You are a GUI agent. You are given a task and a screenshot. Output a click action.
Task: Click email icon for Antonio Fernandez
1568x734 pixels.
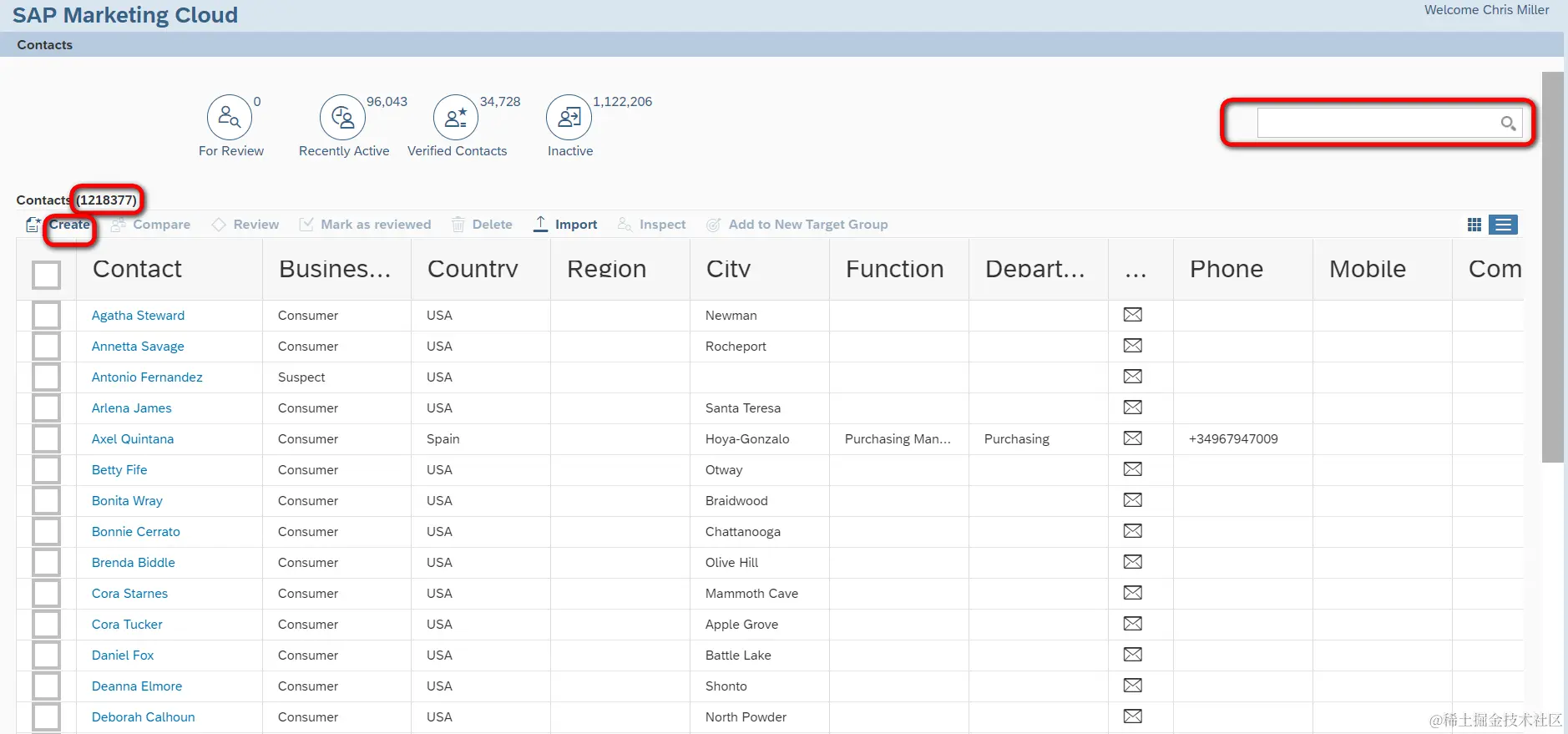coord(1132,377)
